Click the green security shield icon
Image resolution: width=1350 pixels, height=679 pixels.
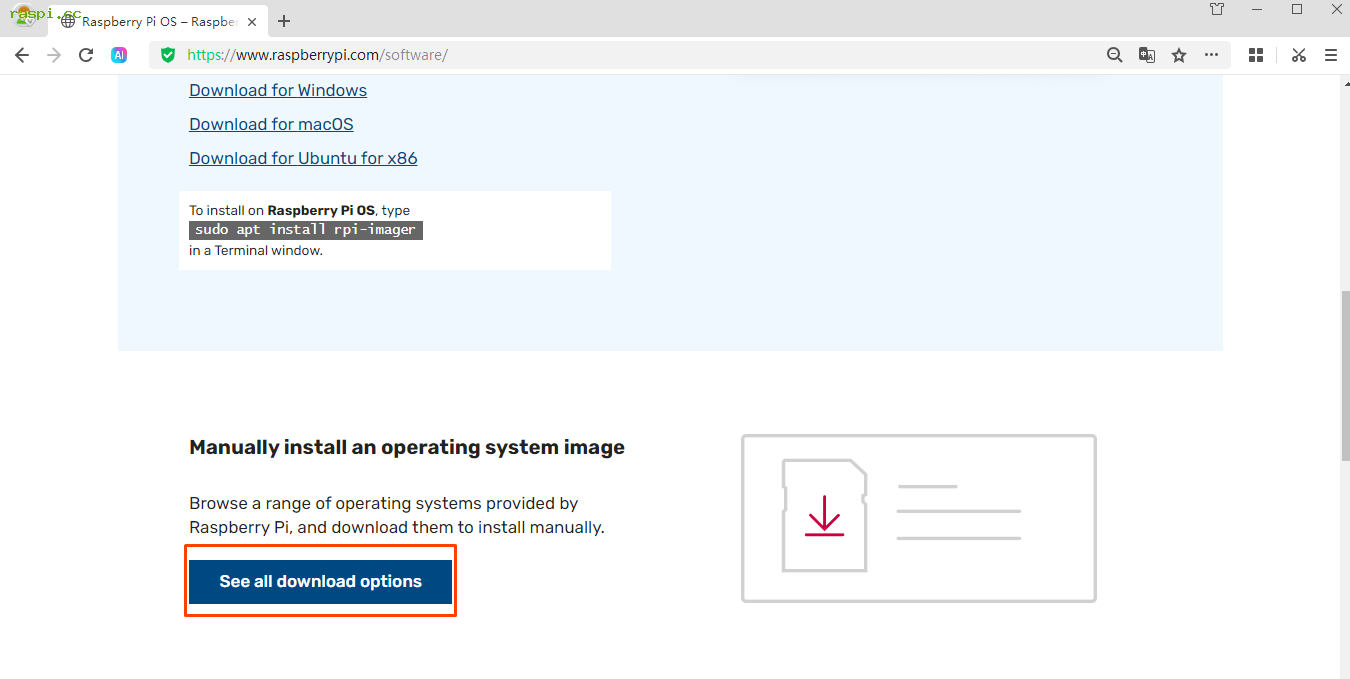[168, 55]
